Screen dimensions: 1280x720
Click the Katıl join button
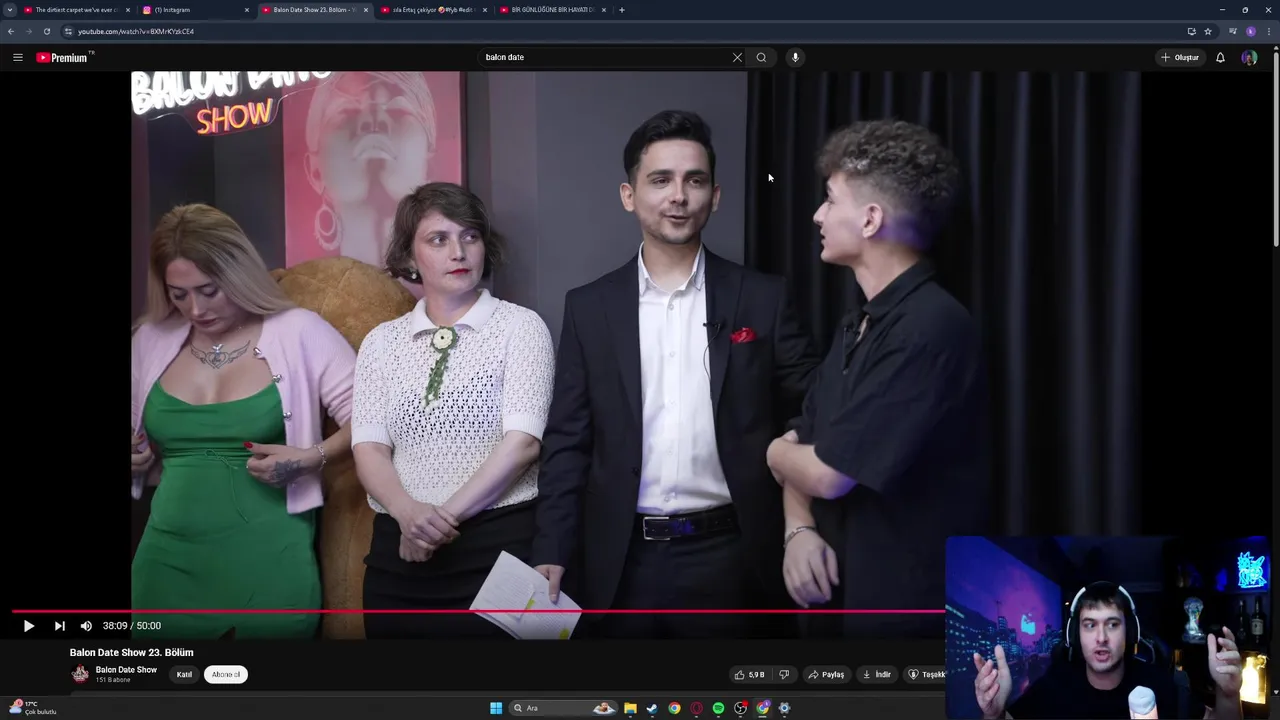pos(184,675)
